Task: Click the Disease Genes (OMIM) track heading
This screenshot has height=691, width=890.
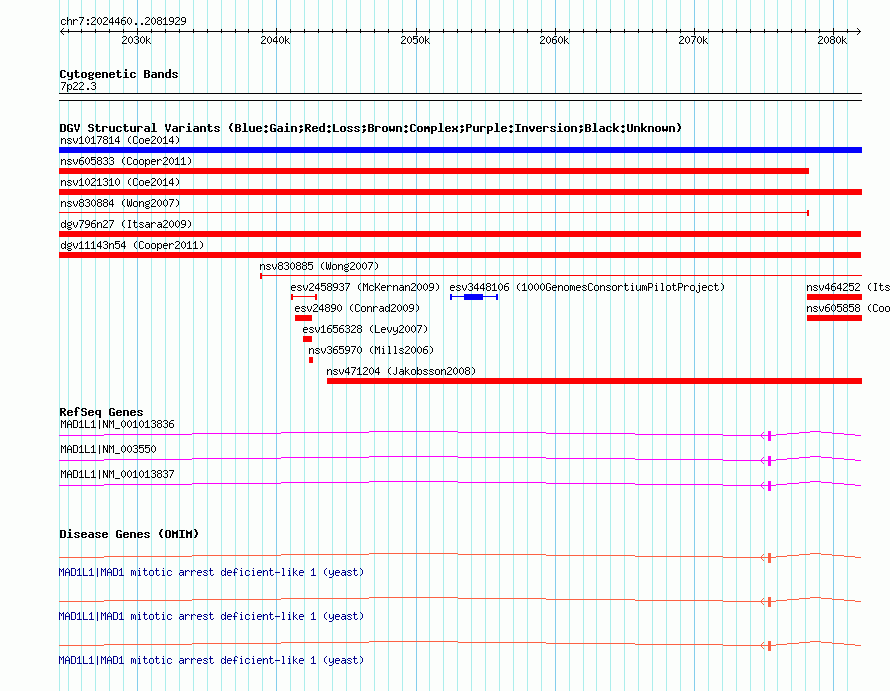Action: tap(129, 534)
